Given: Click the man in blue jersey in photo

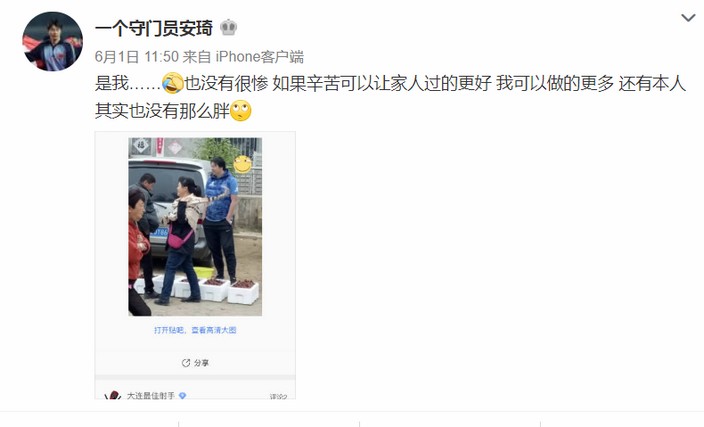Looking at the screenshot, I should point(220,220).
